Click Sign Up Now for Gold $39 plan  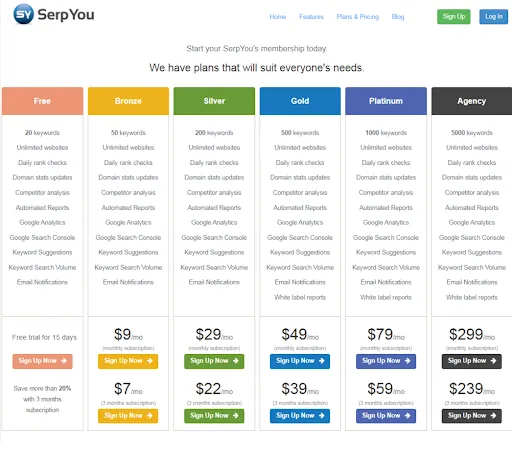click(x=300, y=416)
